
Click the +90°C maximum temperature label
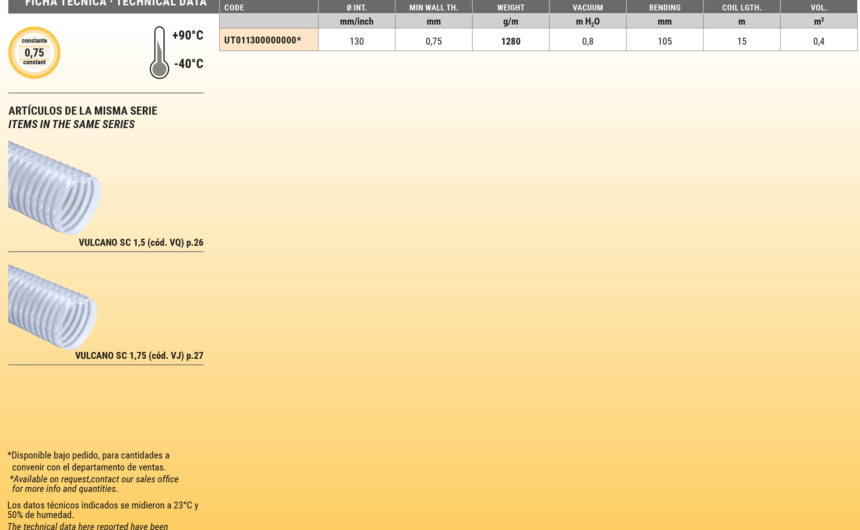[187, 36]
